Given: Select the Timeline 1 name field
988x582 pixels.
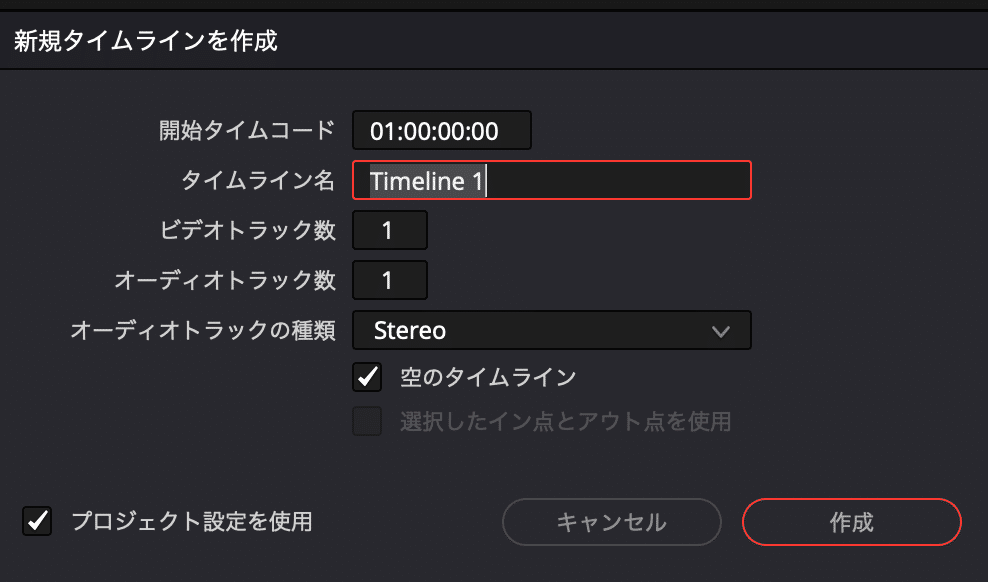Looking at the screenshot, I should point(552,180).
